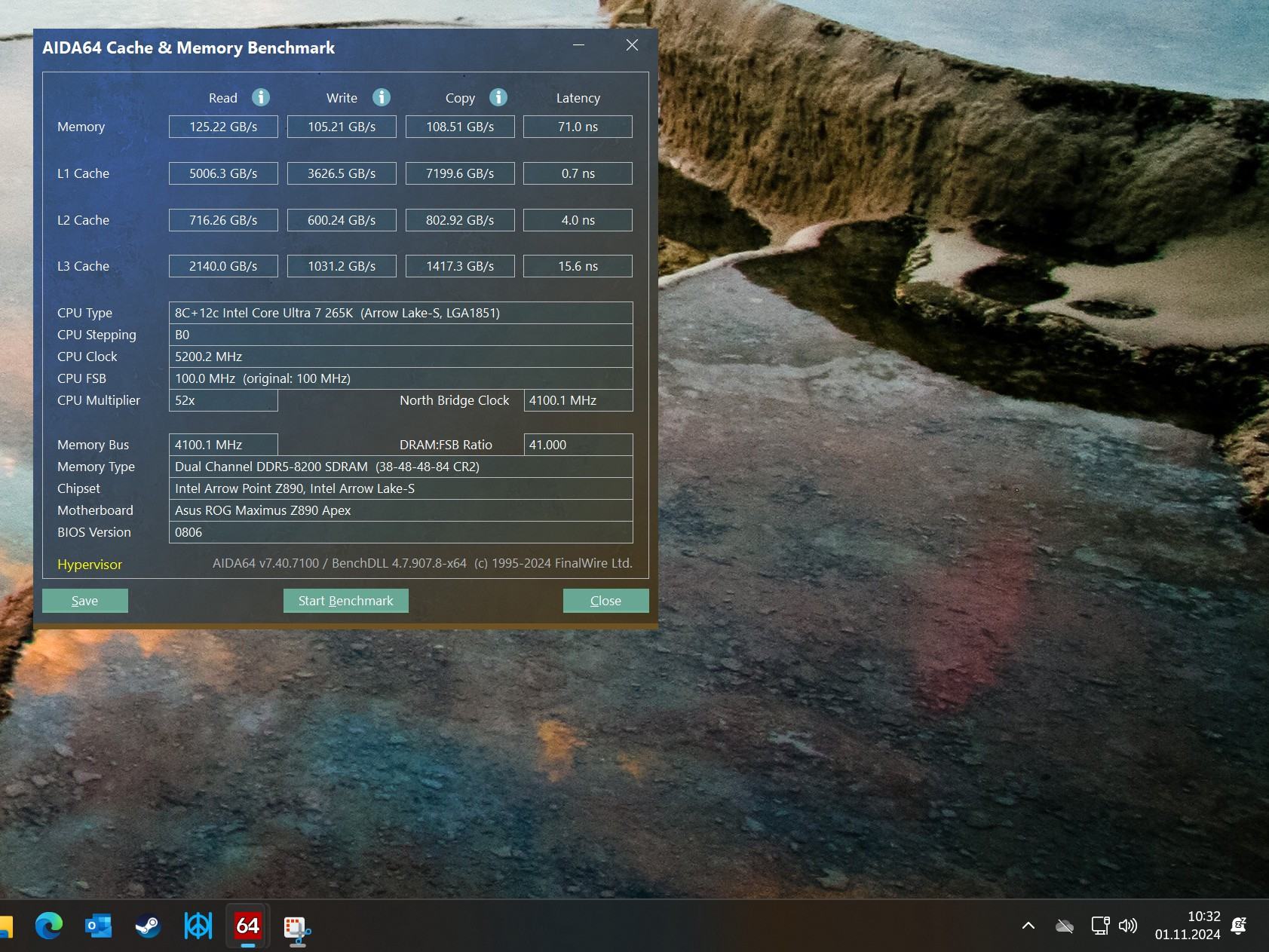The height and width of the screenshot is (952, 1269).
Task: Open the taskbar clock showing 10:32
Action: click(1188, 926)
